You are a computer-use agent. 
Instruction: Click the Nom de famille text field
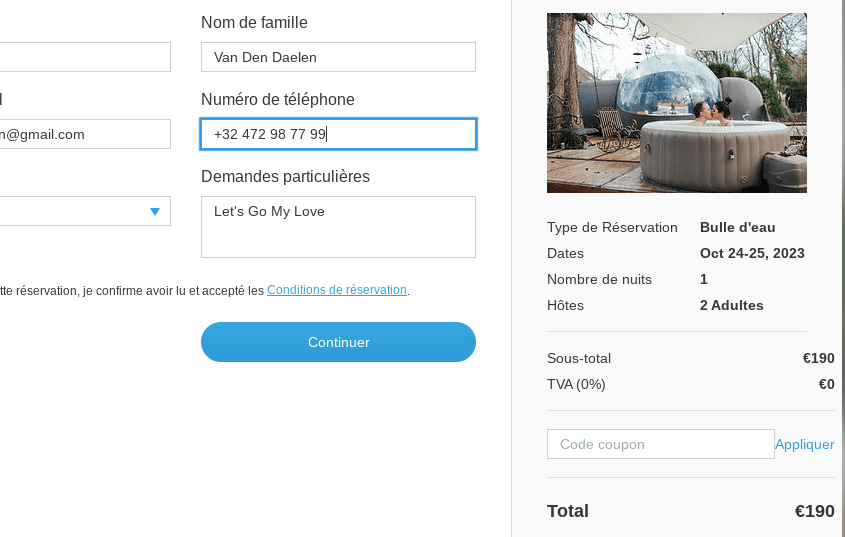click(x=338, y=57)
